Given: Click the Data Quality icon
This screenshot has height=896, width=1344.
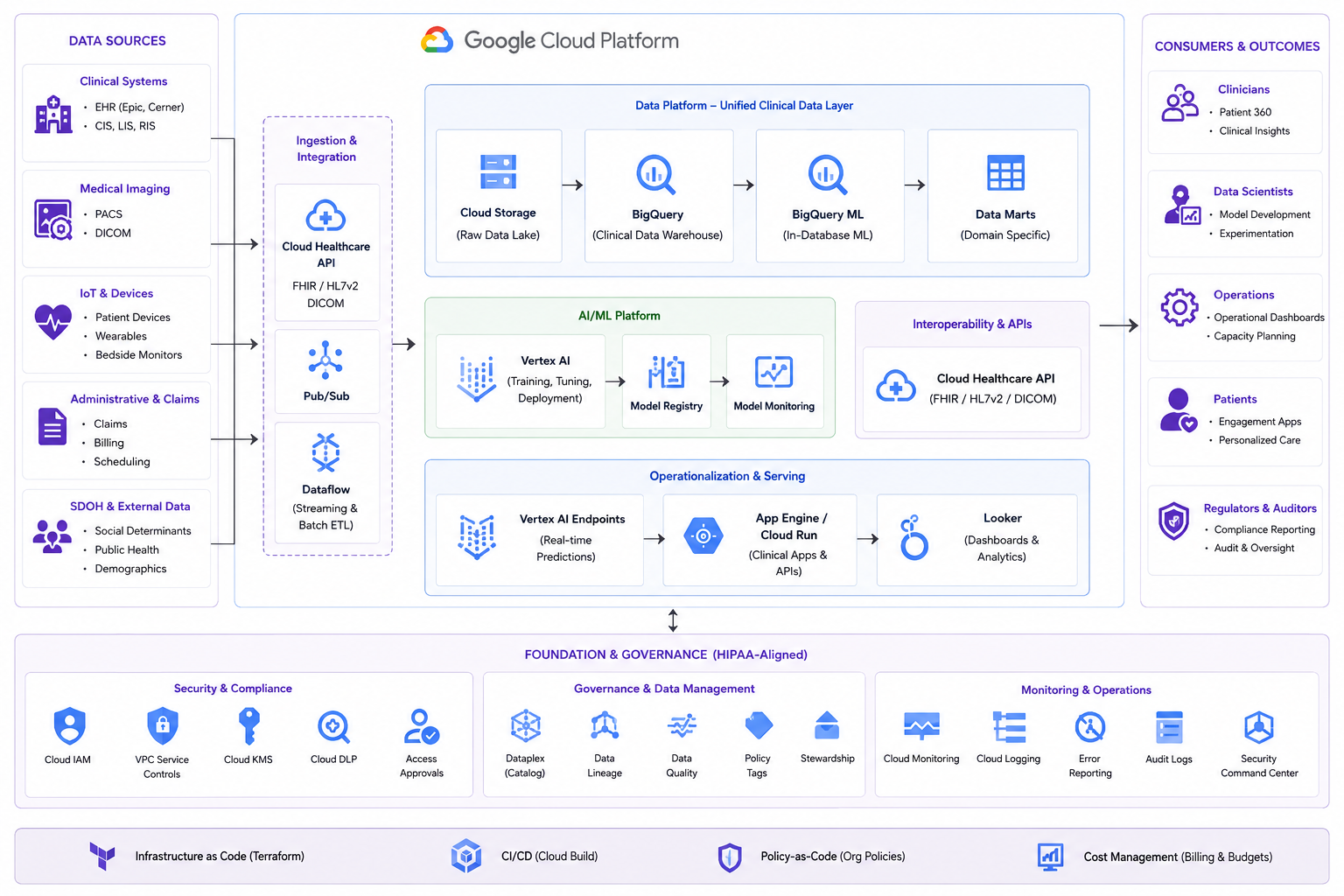Looking at the screenshot, I should (x=682, y=726).
